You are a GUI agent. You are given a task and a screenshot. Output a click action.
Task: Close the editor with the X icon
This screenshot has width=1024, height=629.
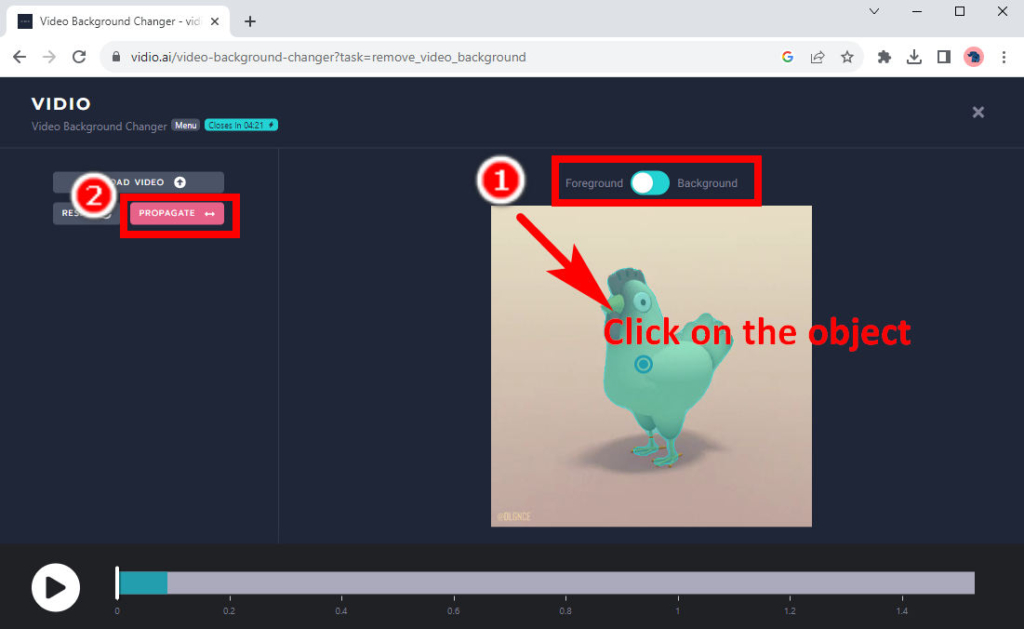click(978, 112)
